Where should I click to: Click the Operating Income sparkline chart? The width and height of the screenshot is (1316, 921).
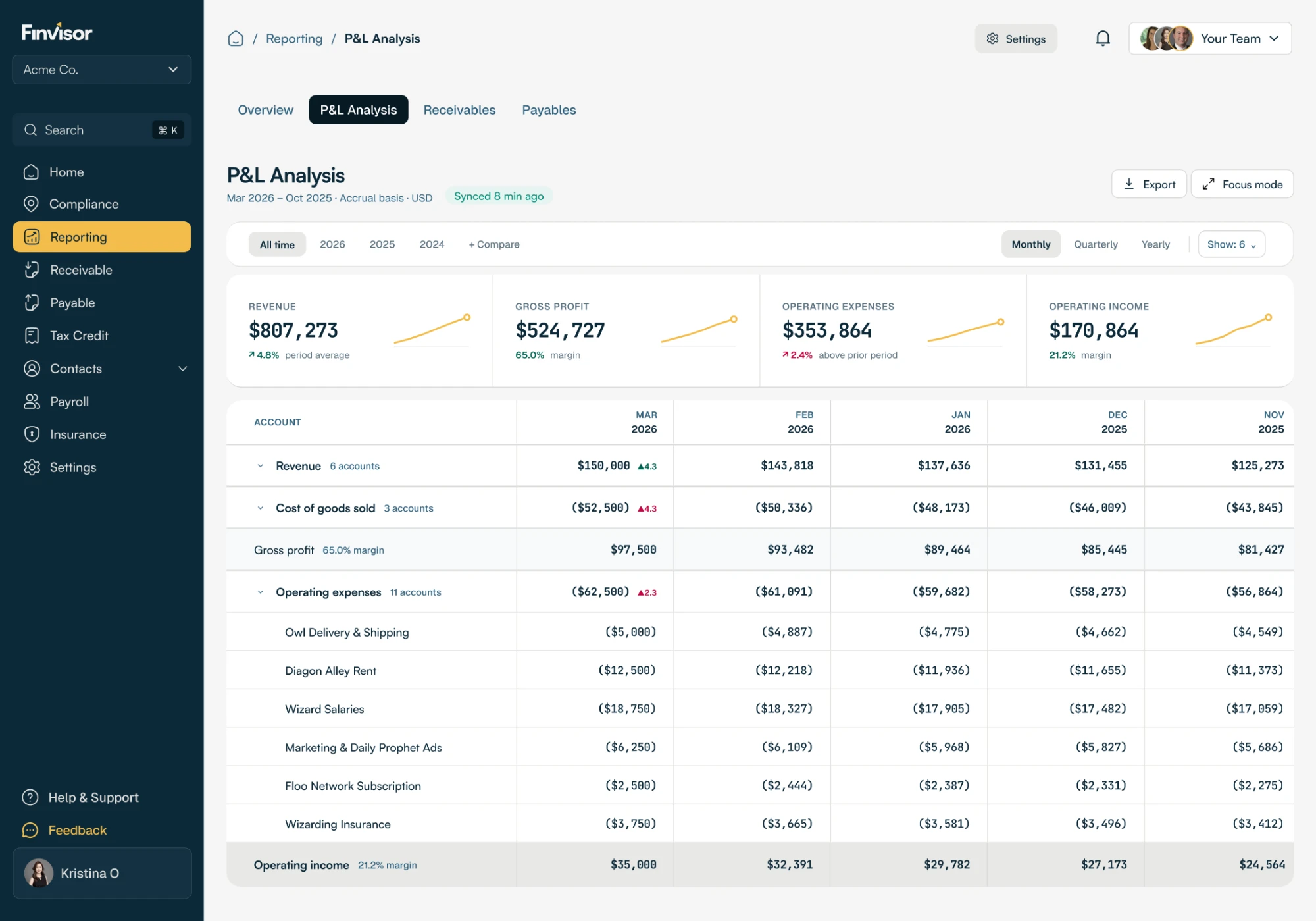tap(1234, 330)
